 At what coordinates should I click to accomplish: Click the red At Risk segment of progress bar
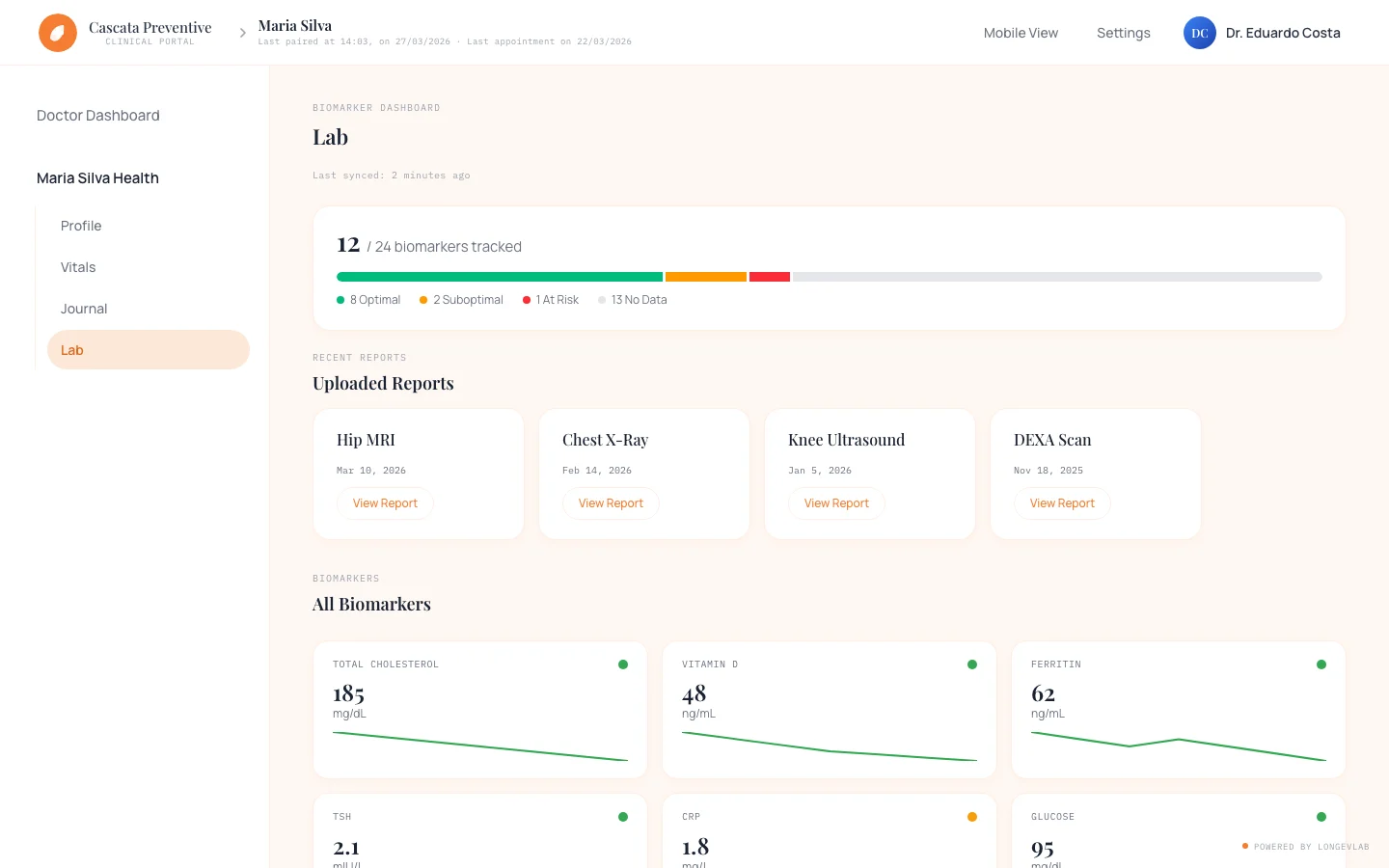click(x=770, y=277)
